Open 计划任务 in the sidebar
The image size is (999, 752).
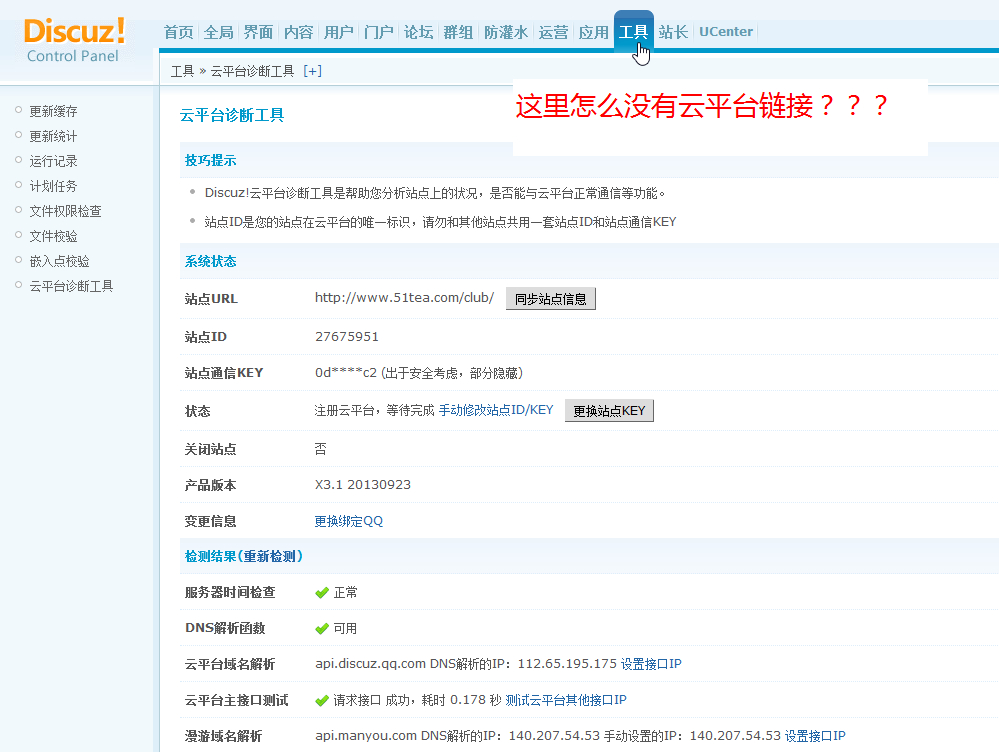point(54,186)
